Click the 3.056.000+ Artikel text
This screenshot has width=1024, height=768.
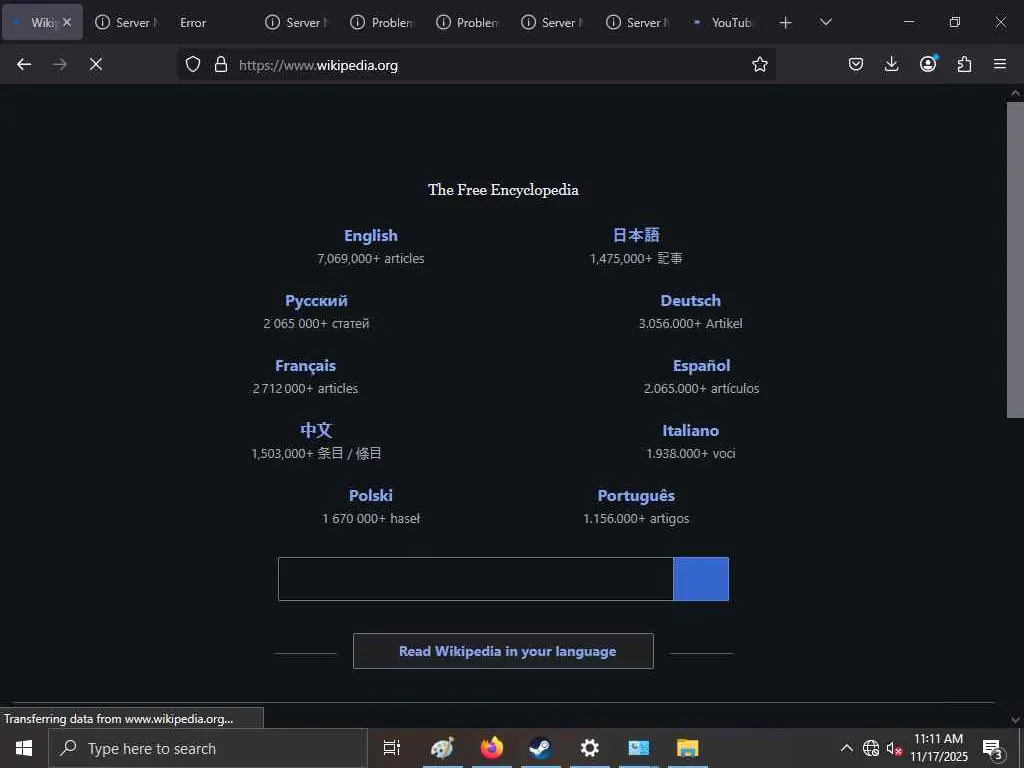690,323
